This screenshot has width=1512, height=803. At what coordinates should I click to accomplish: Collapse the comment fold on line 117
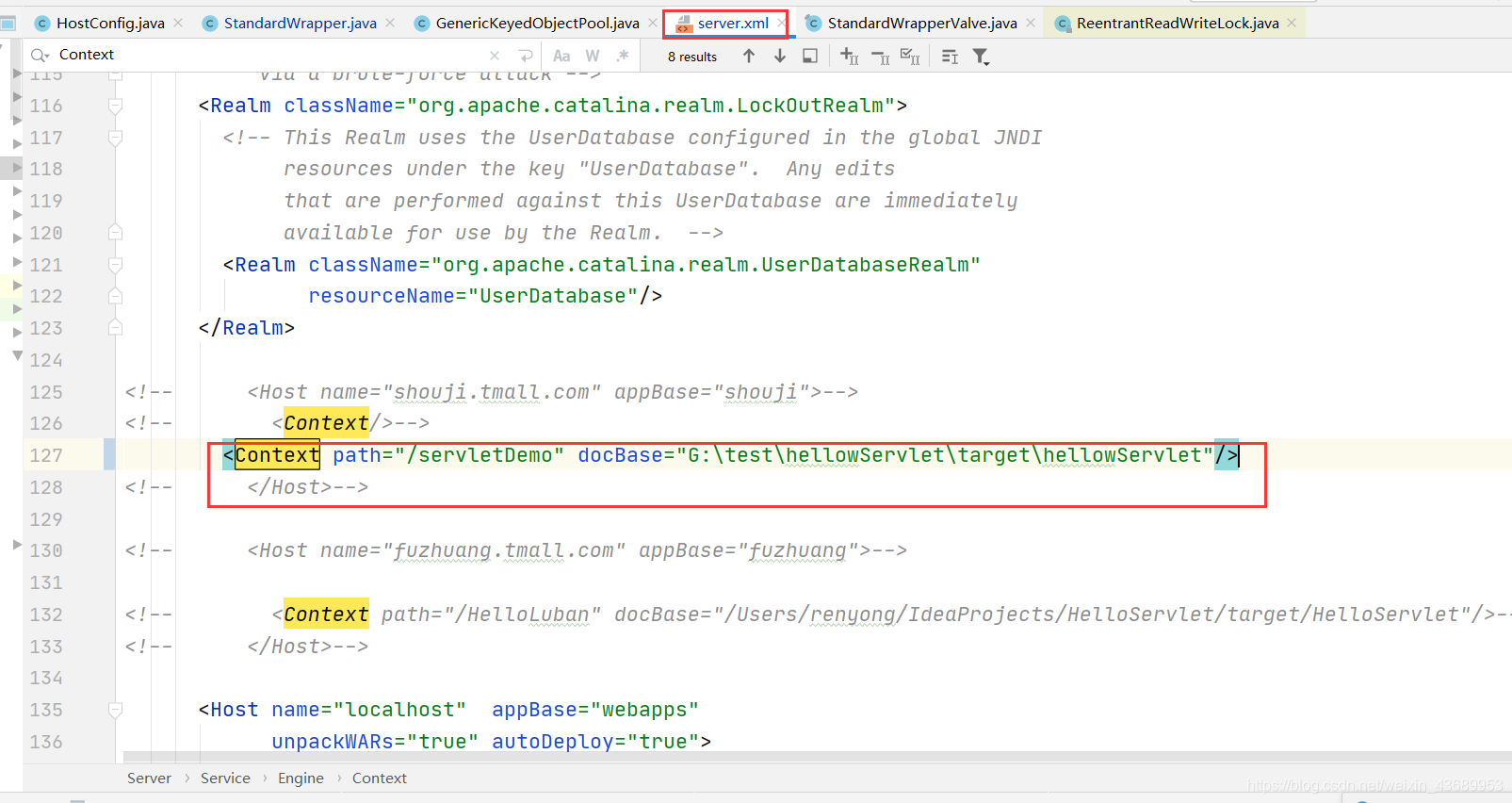coord(115,138)
